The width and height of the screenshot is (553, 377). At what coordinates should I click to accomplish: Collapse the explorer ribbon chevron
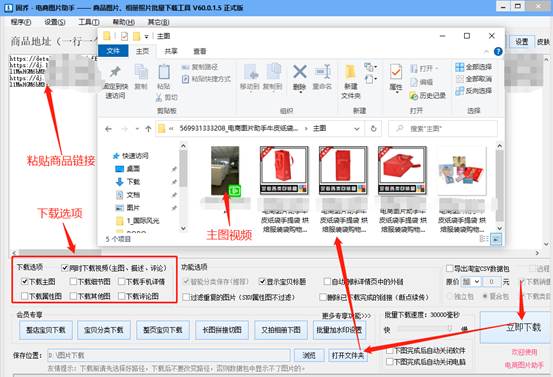pyautogui.click(x=486, y=52)
